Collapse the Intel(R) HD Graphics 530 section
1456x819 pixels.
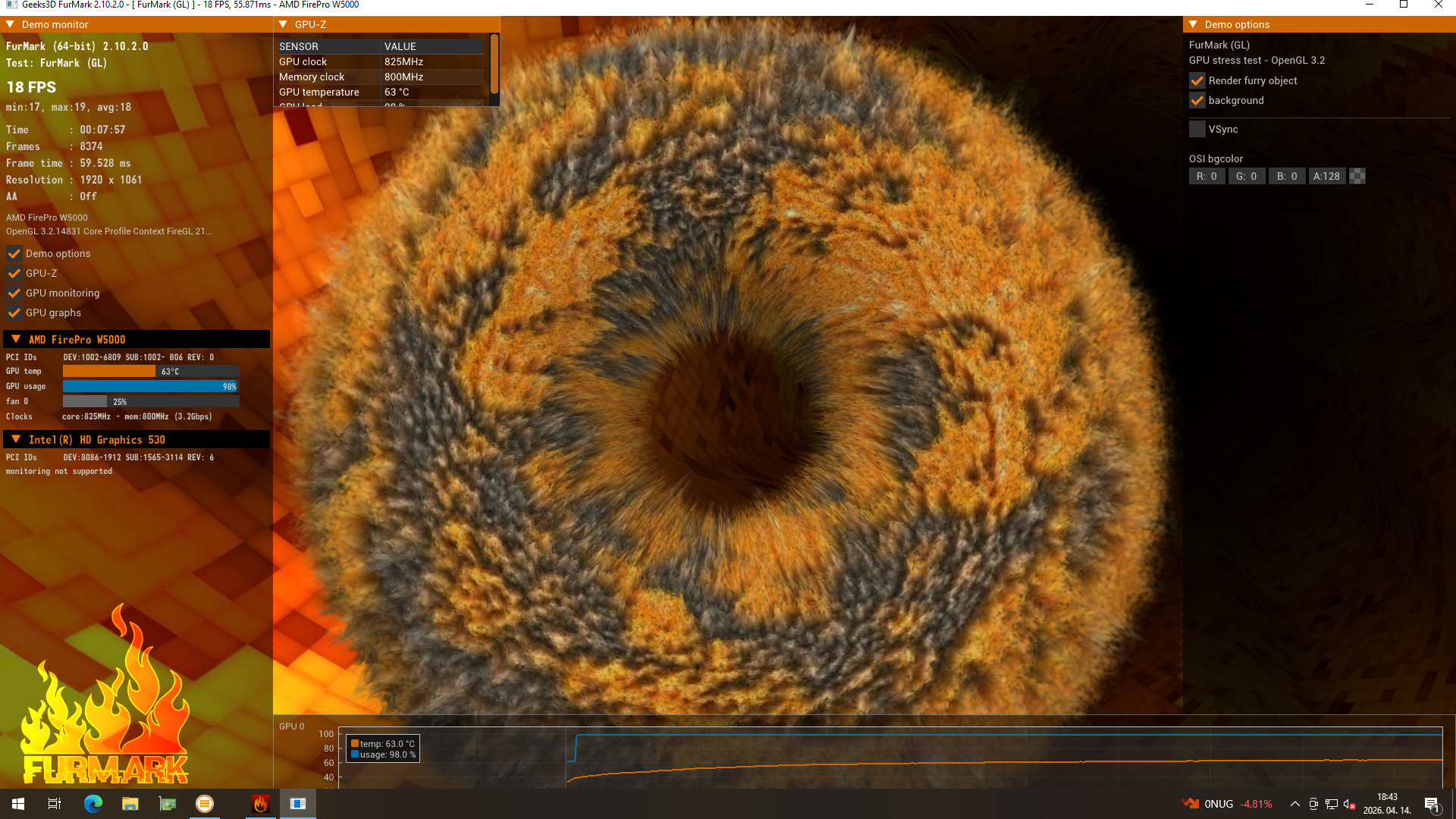pyautogui.click(x=16, y=439)
